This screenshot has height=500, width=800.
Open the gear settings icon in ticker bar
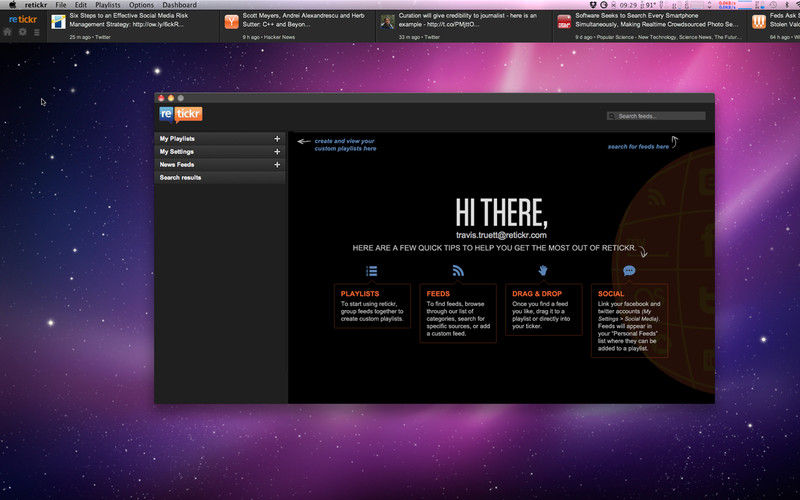point(22,32)
